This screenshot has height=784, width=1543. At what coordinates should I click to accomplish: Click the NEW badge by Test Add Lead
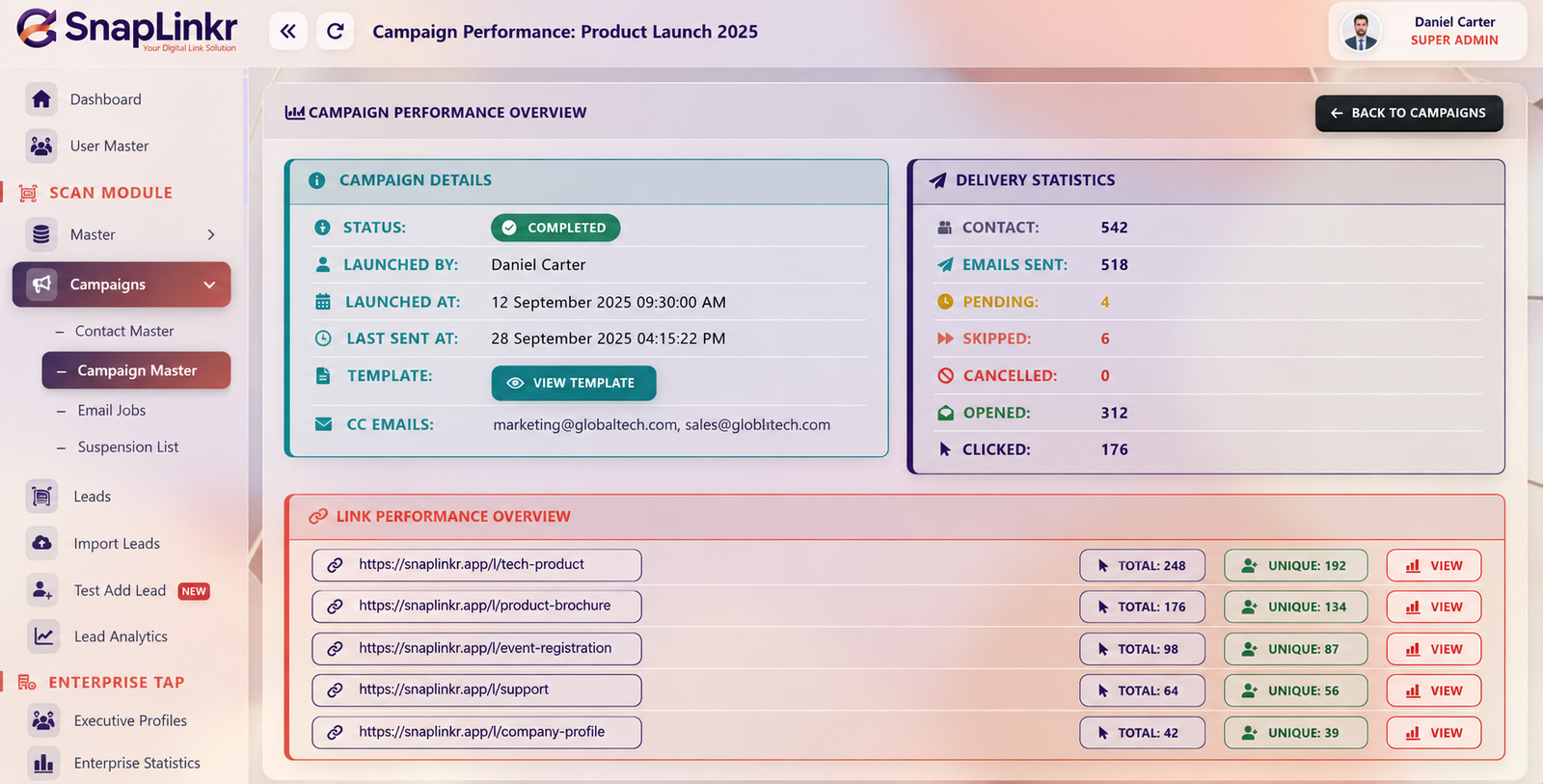click(x=194, y=591)
